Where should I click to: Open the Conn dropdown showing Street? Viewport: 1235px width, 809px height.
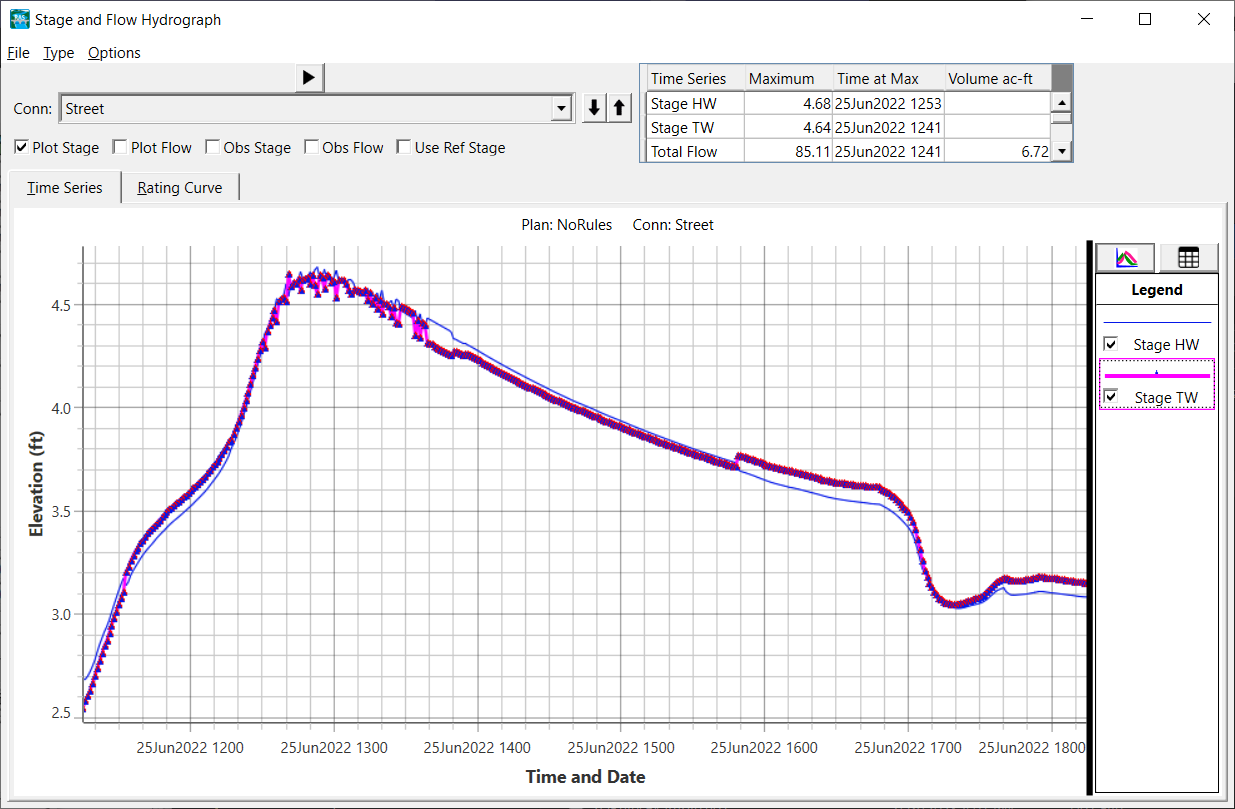(562, 108)
